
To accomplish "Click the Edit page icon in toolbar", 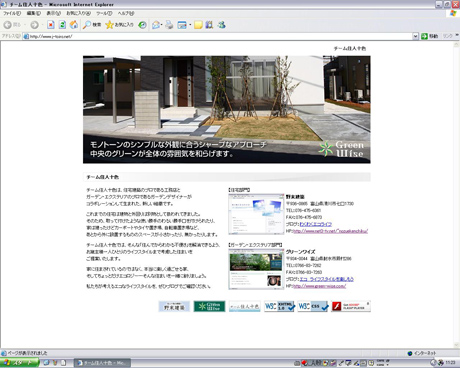I will pyautogui.click(x=182, y=25).
